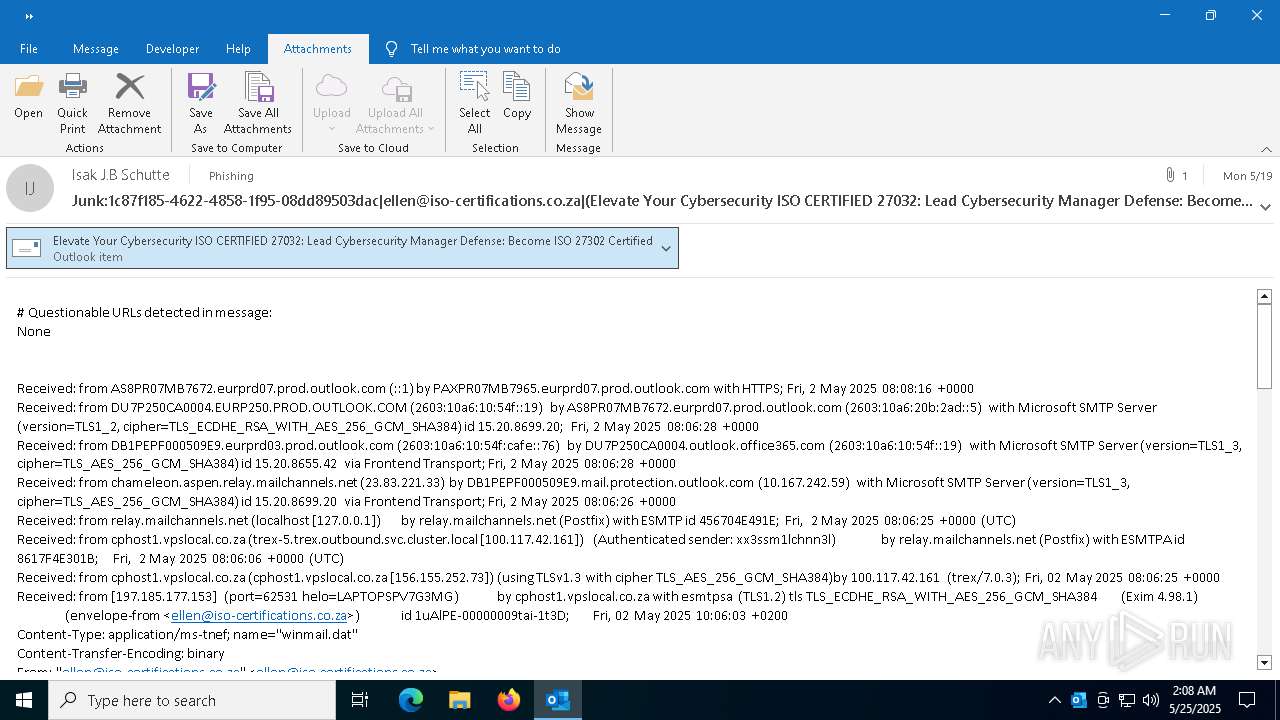Click the paperclip attachment count icon
The height and width of the screenshot is (720, 1280).
click(1170, 175)
